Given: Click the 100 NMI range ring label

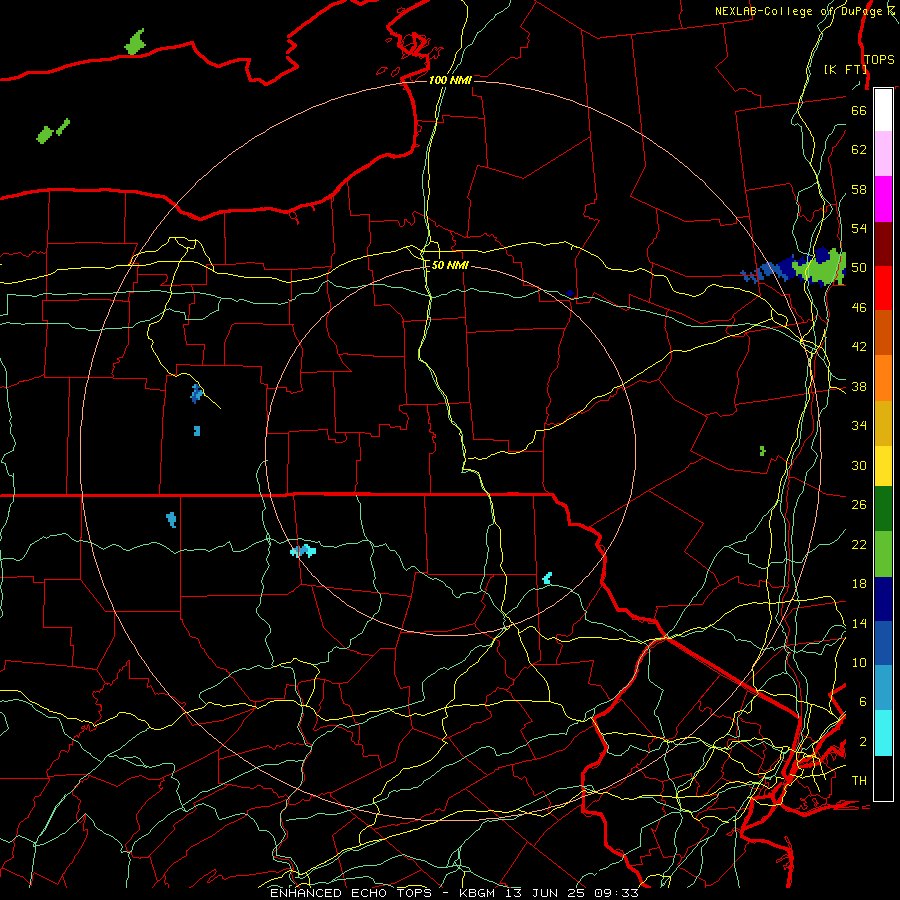Looking at the screenshot, I should 450,80.
